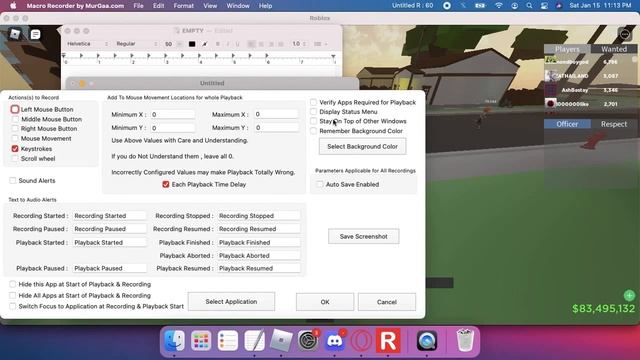This screenshot has width=640, height=360.
Task: Enable Mouse Movement recording
Action: [x=15, y=138]
